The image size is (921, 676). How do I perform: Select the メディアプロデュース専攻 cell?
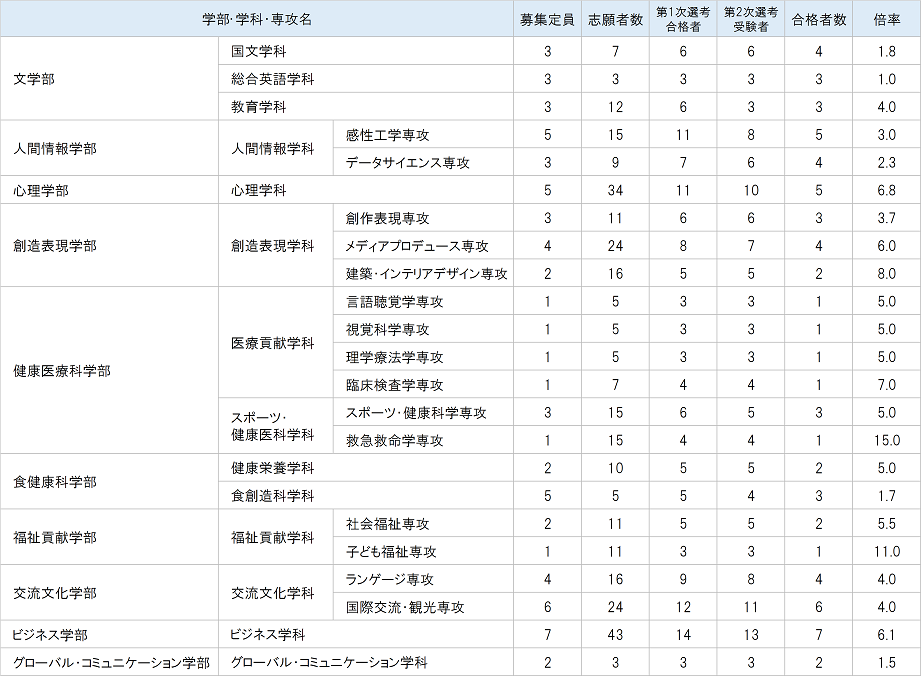(417, 246)
